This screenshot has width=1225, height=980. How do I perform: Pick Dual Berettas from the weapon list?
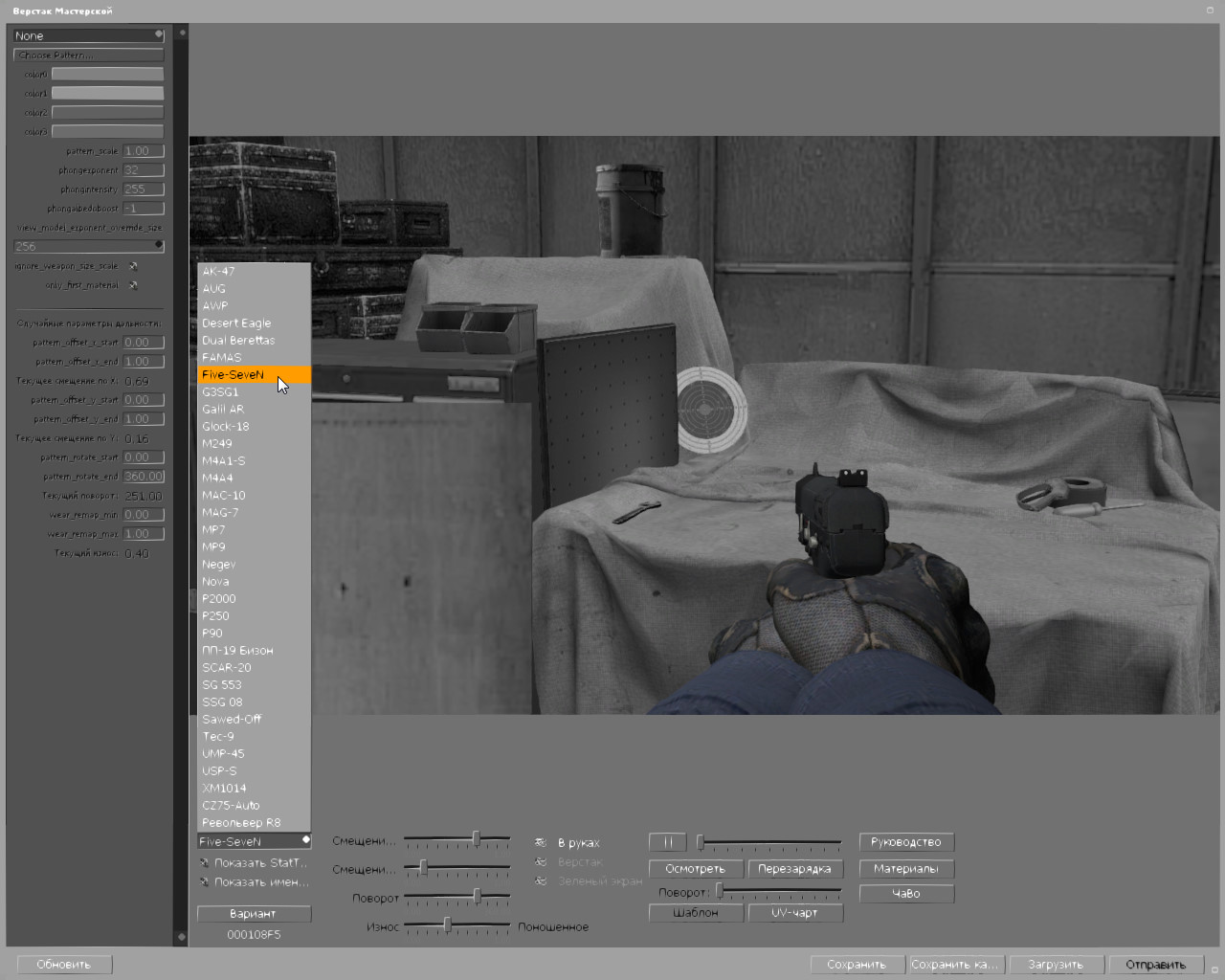coord(254,340)
